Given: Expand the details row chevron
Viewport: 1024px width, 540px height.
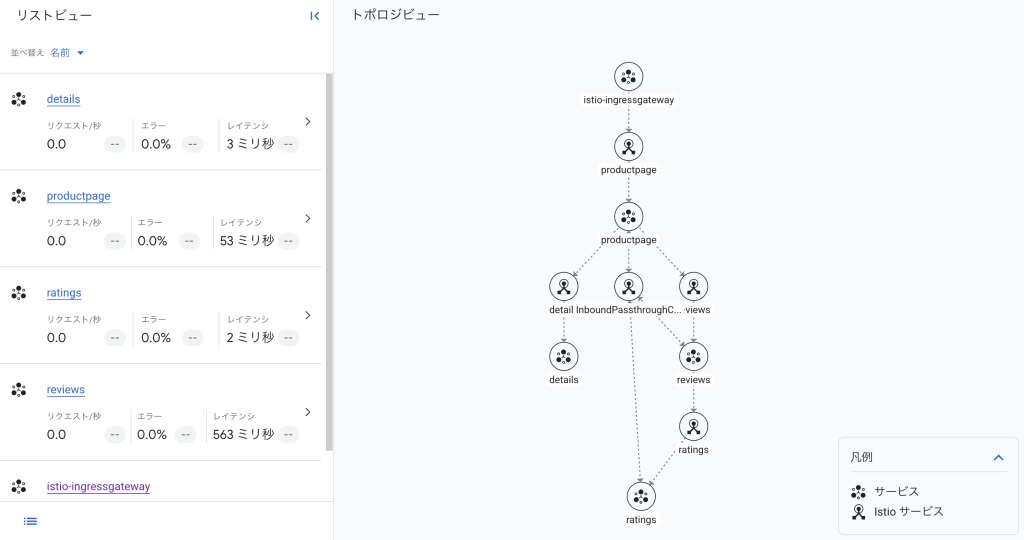Looking at the screenshot, I should (x=308, y=122).
